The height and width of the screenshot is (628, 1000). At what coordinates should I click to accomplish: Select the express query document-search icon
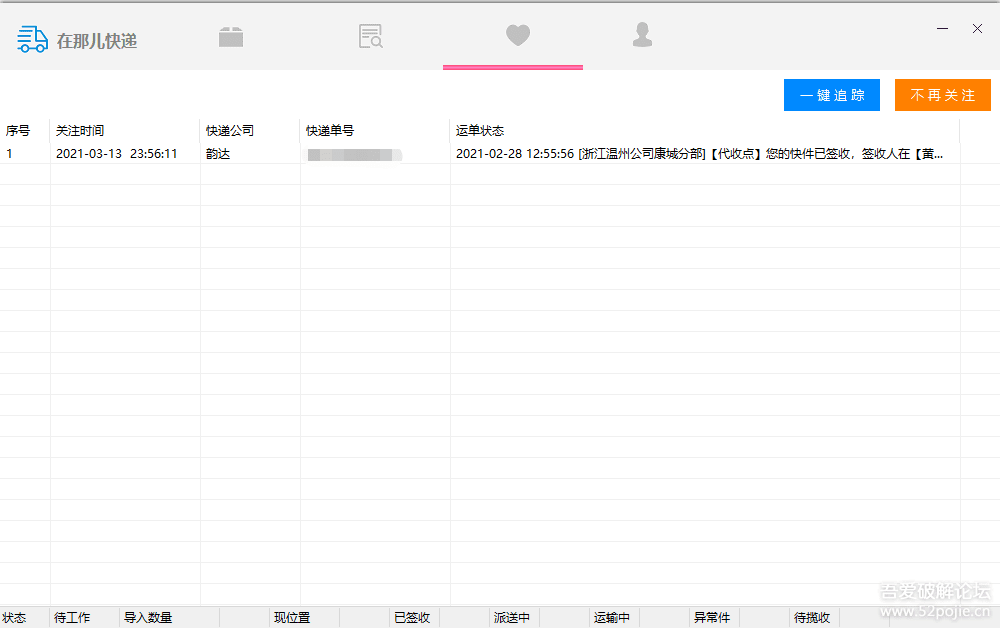coord(370,36)
